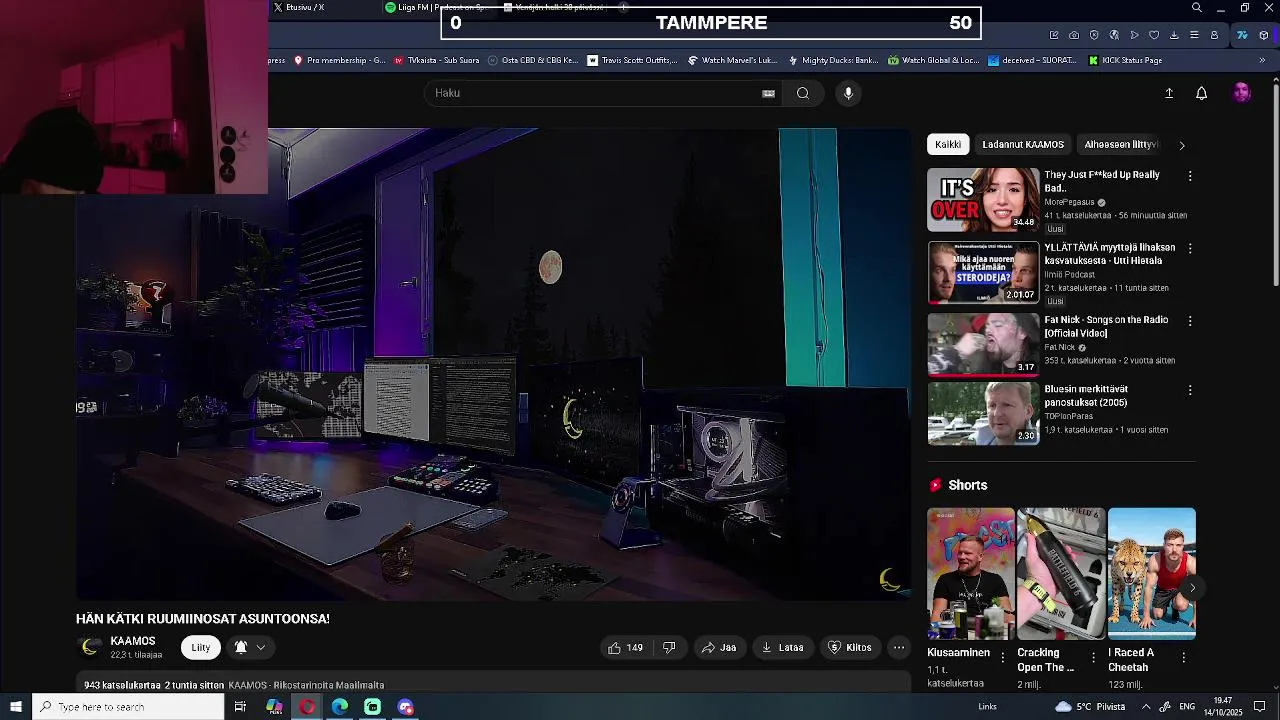
Task: Open Microsoft Edge from taskbar
Action: click(340, 707)
